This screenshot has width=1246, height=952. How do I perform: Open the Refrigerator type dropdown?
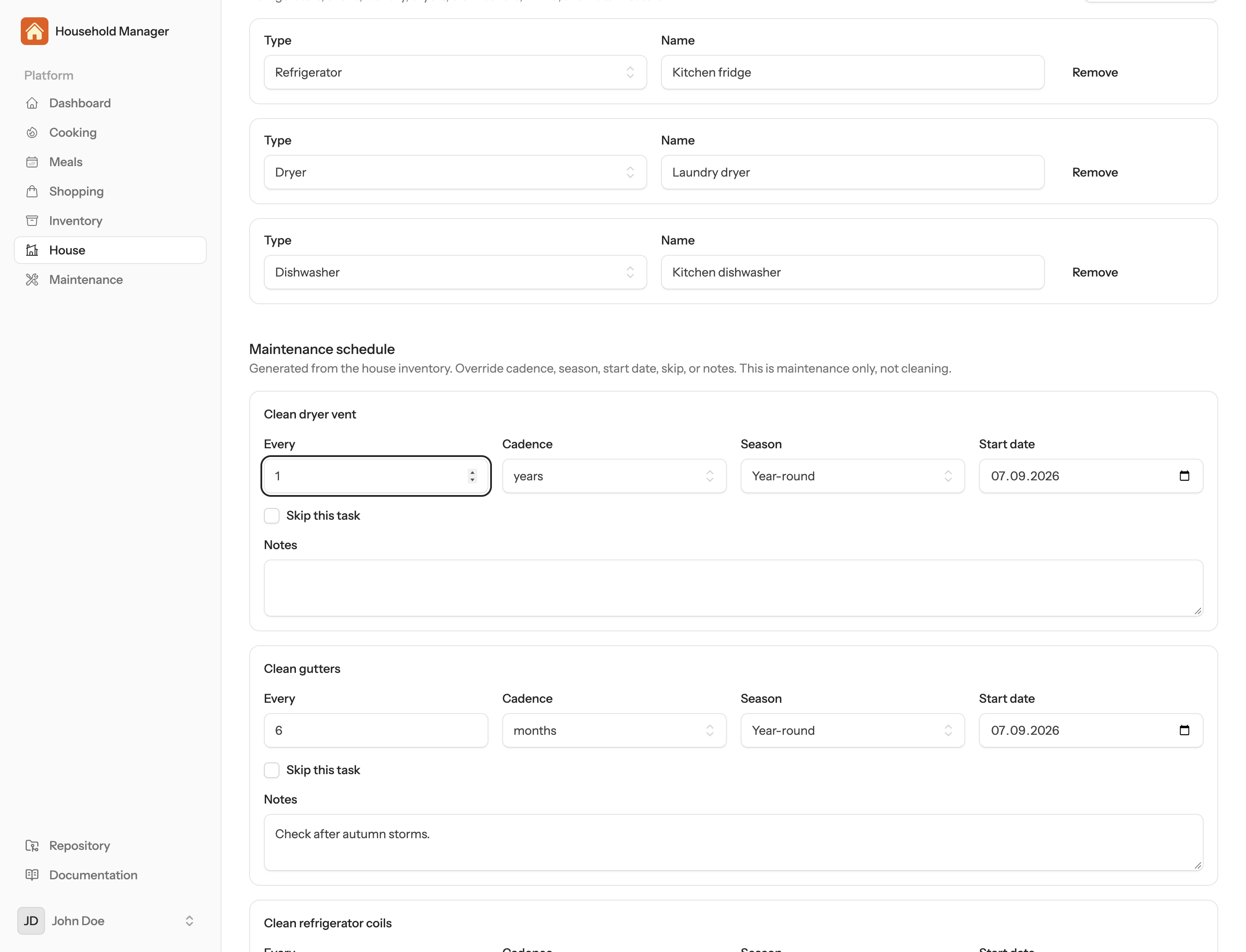(x=455, y=73)
